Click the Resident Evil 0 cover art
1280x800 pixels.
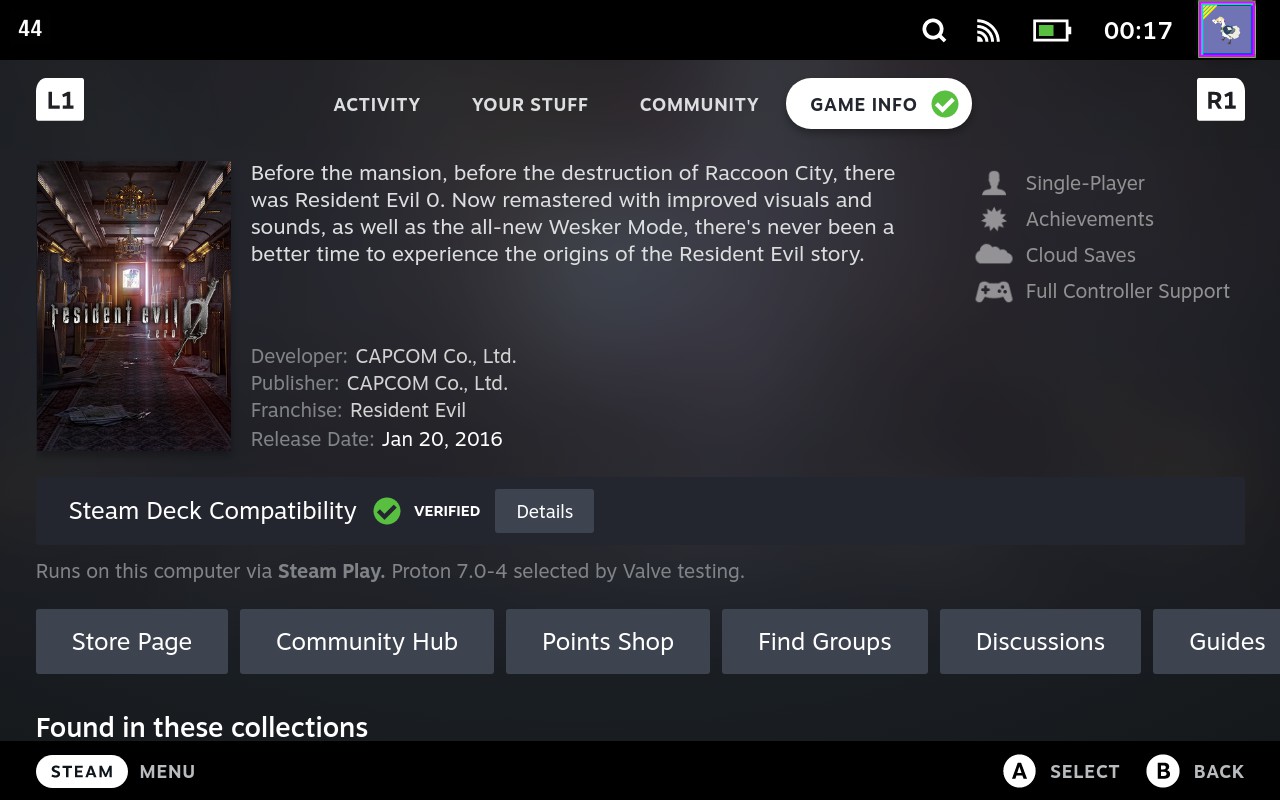[x=134, y=306]
